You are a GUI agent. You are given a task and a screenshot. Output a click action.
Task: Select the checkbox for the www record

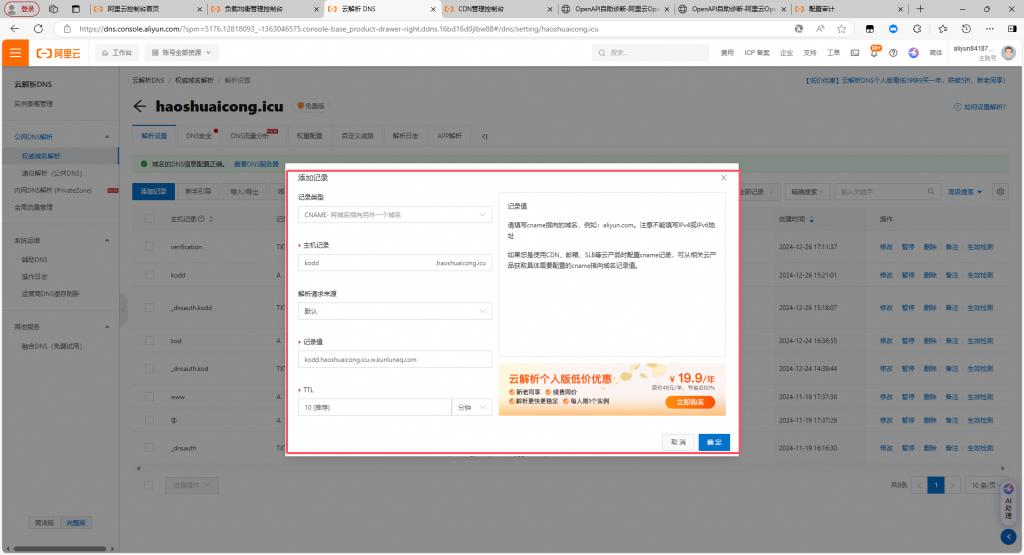[150, 397]
